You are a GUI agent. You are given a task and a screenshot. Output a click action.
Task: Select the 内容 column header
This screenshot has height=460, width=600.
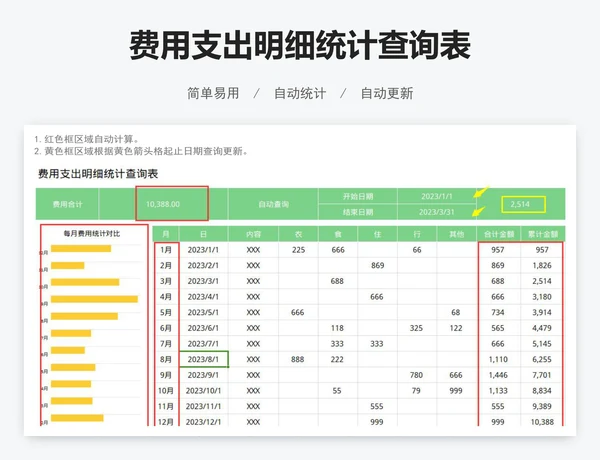(x=253, y=234)
